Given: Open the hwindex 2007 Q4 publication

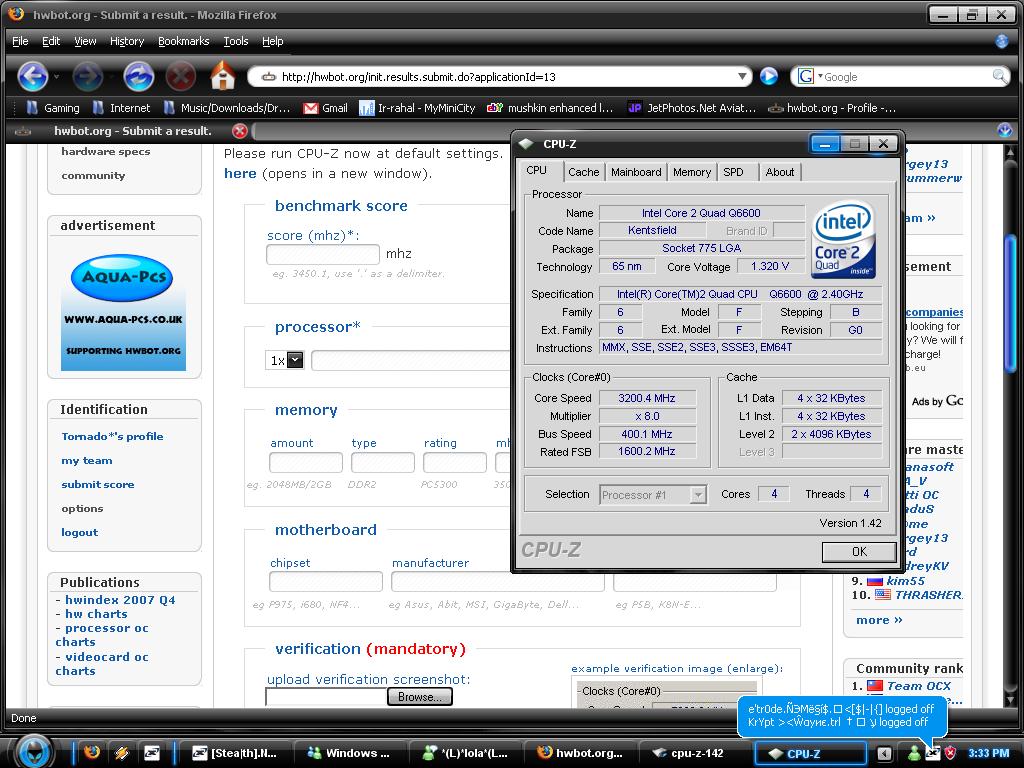Looking at the screenshot, I should [x=120, y=600].
